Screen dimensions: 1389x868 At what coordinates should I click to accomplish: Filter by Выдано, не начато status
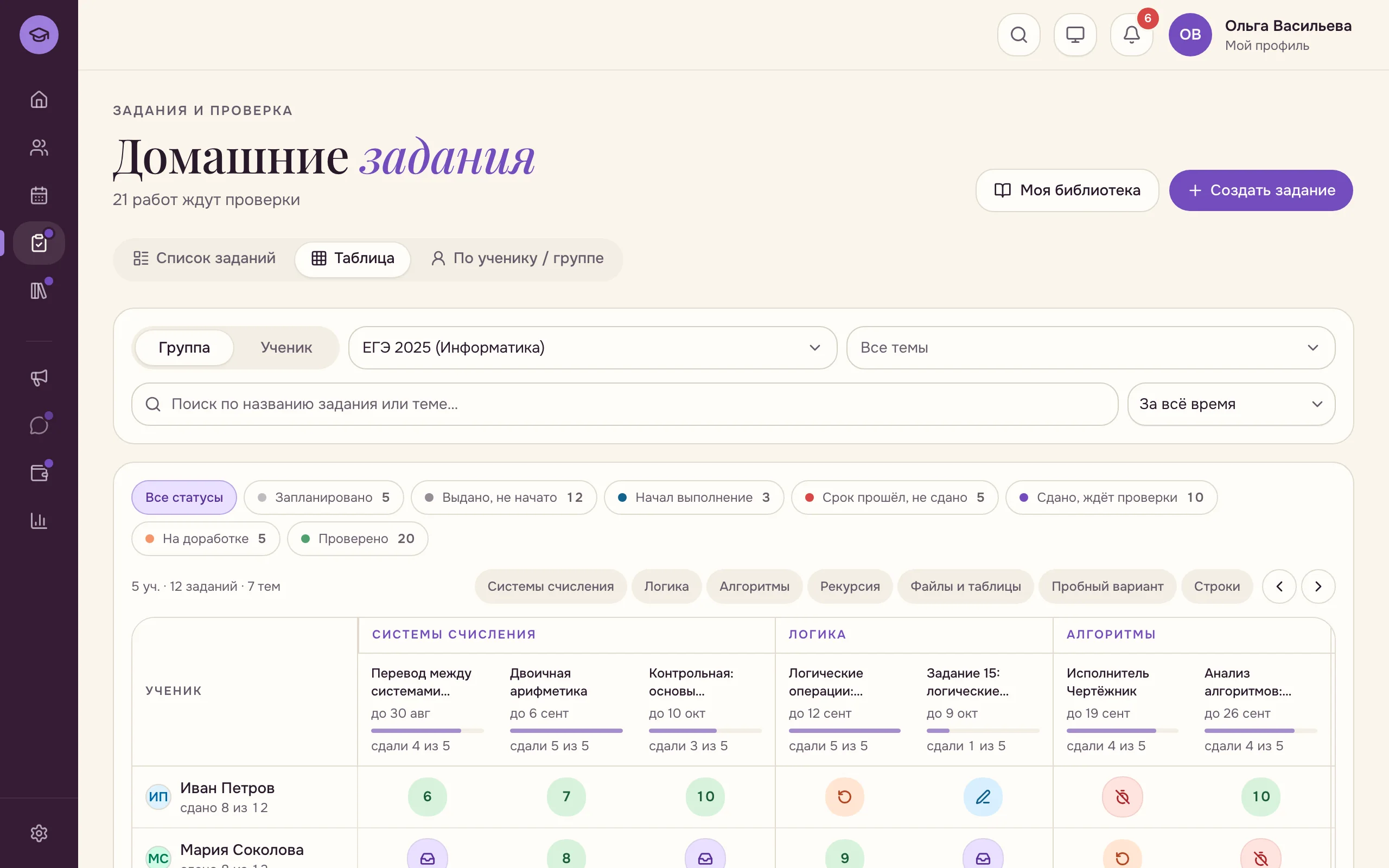click(x=504, y=497)
